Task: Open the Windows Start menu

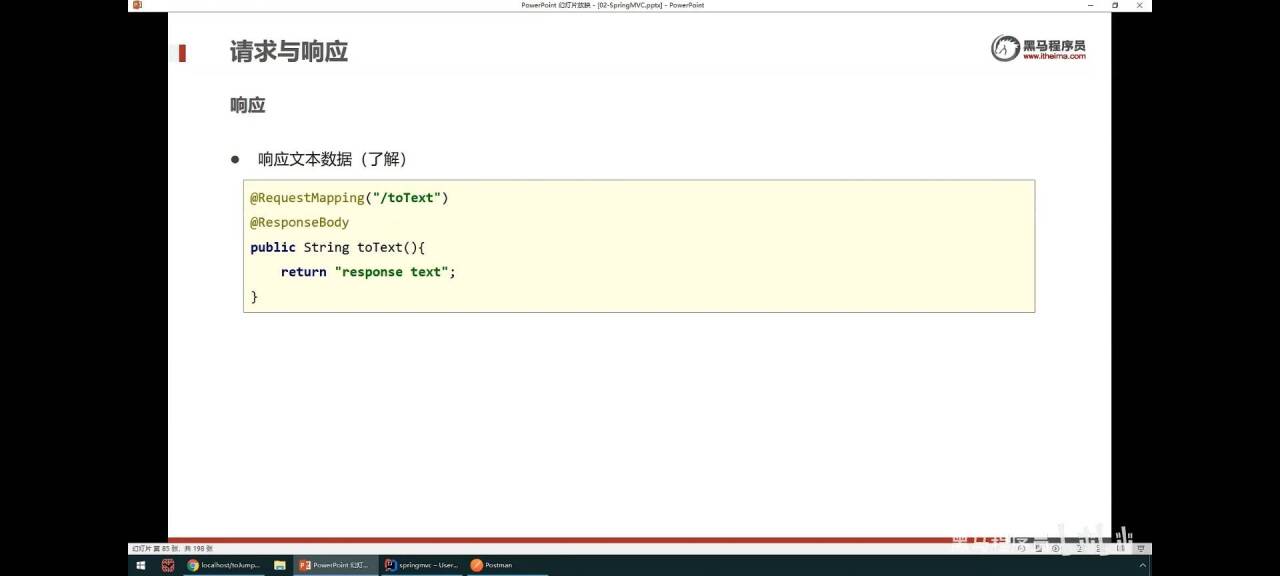Action: pos(140,565)
